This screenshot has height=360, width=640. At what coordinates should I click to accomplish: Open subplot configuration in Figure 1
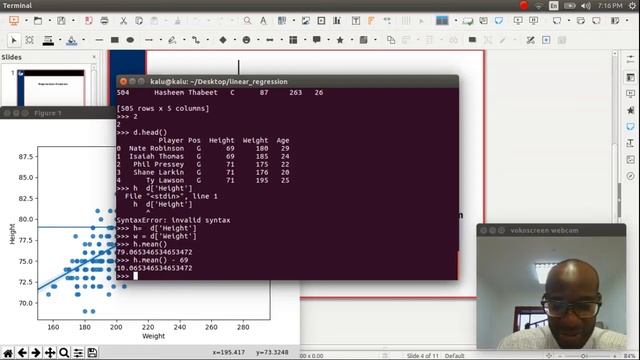pyautogui.click(x=78, y=353)
